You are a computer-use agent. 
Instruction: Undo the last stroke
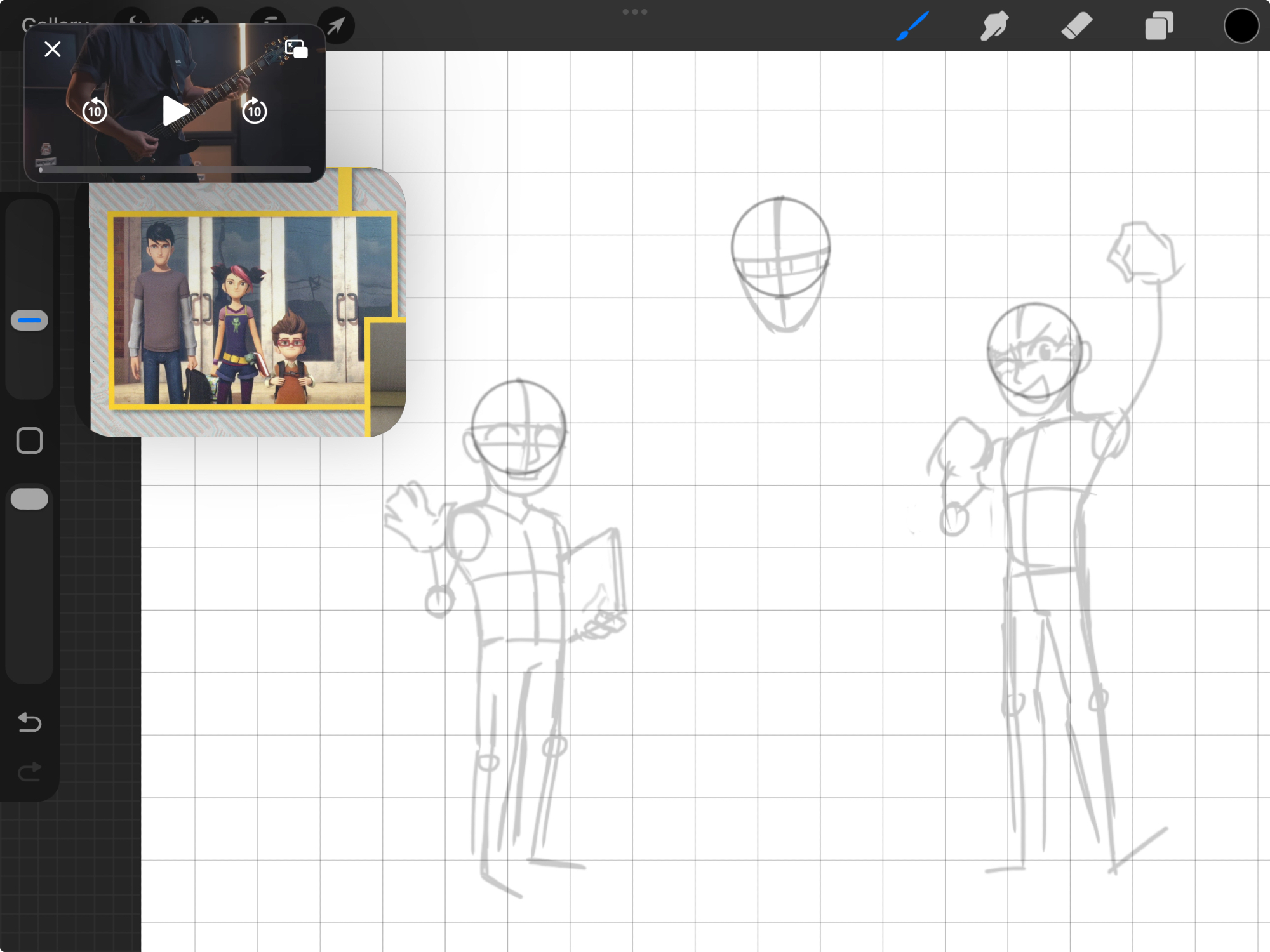[x=29, y=722]
